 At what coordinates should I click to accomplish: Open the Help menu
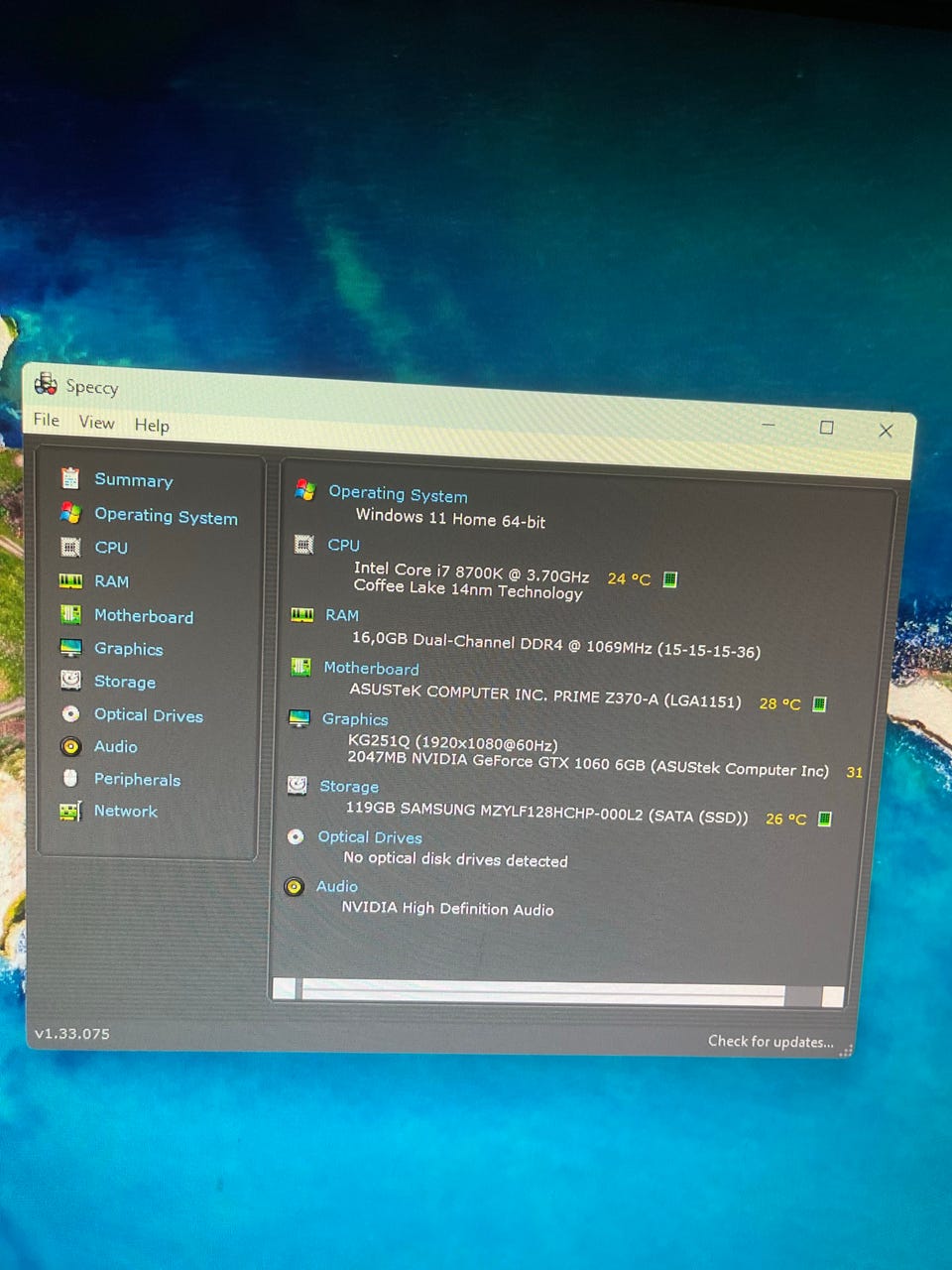click(152, 425)
